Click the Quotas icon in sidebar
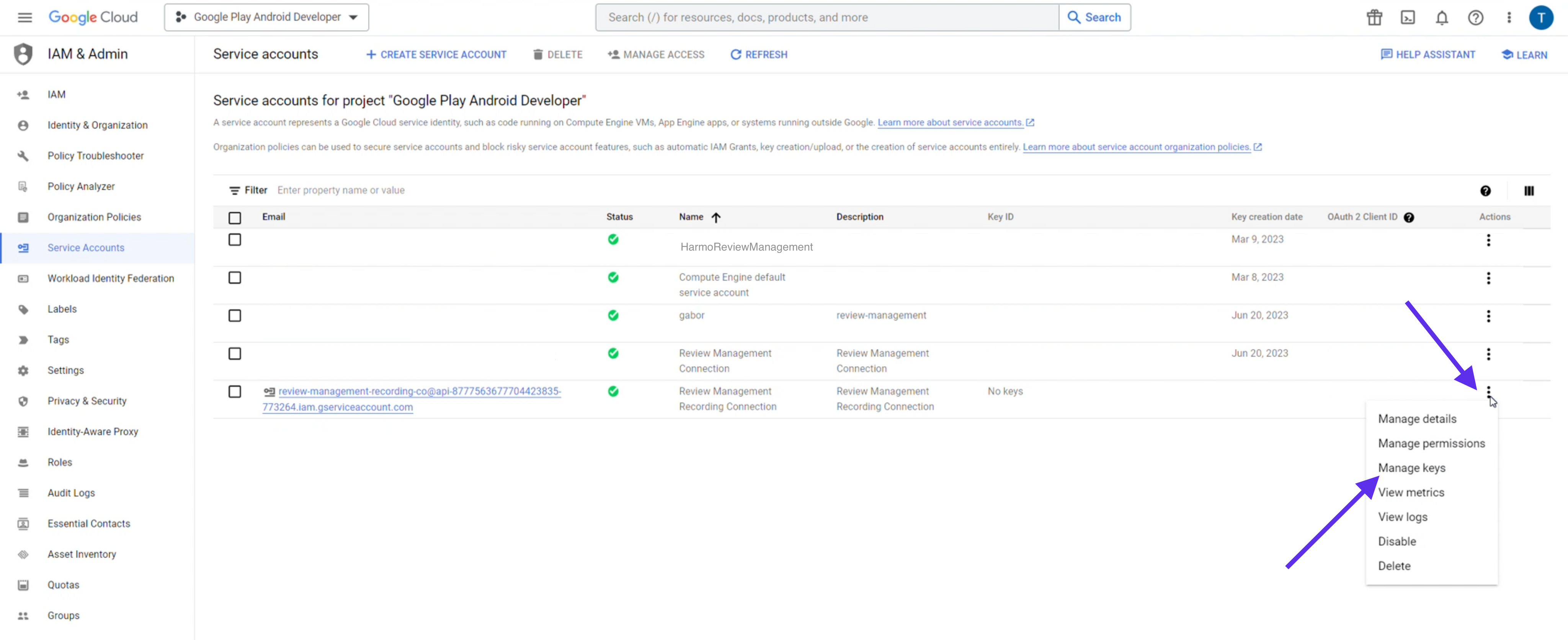 point(23,585)
